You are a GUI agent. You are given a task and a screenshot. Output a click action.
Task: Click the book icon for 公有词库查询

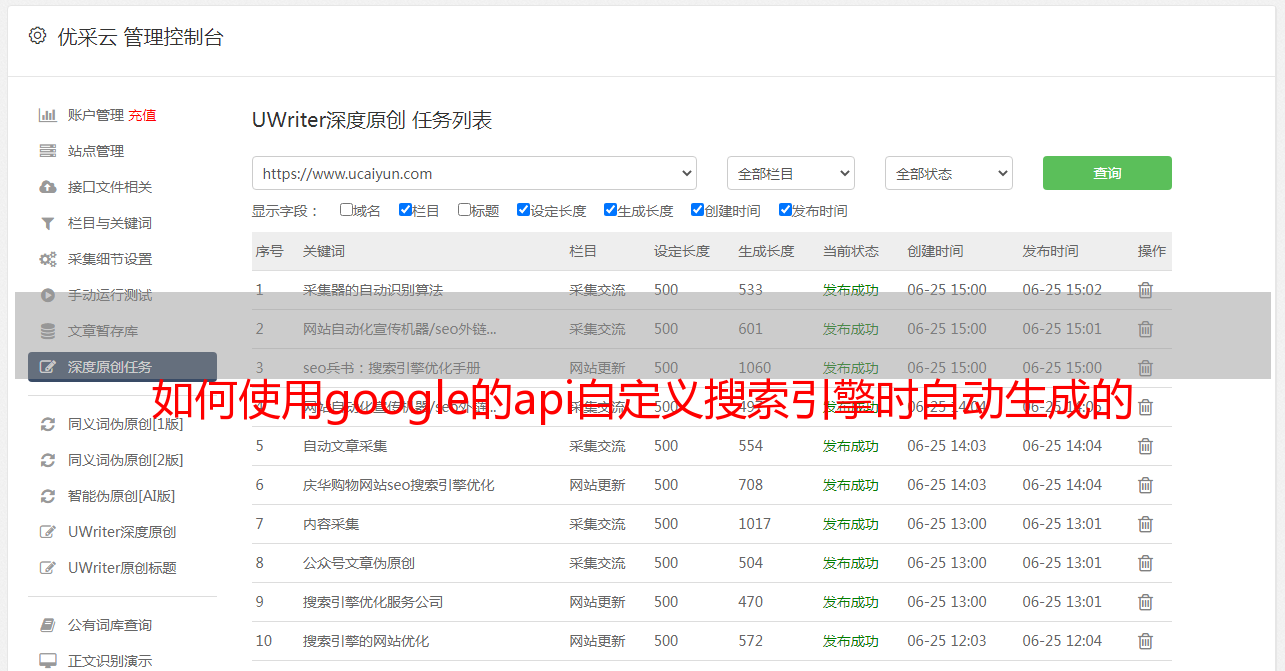pyautogui.click(x=47, y=625)
